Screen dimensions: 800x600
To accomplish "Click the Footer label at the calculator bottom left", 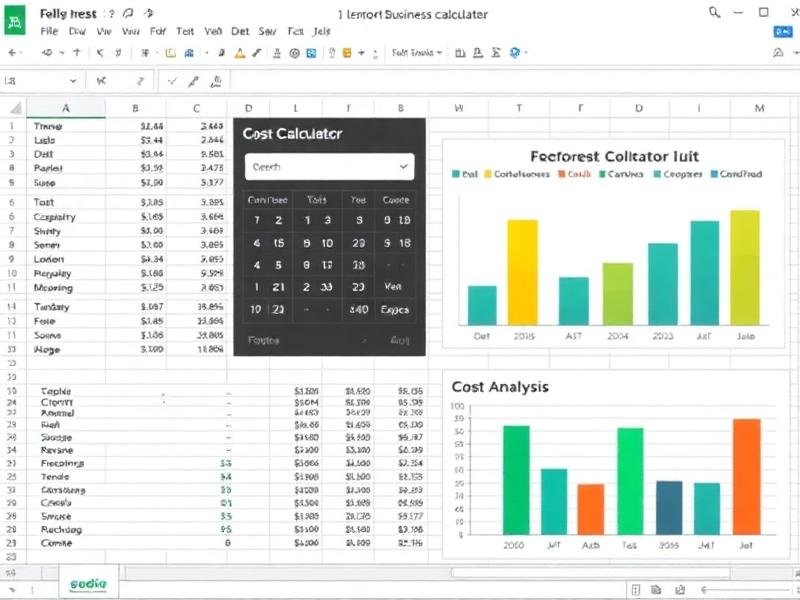I will [264, 340].
